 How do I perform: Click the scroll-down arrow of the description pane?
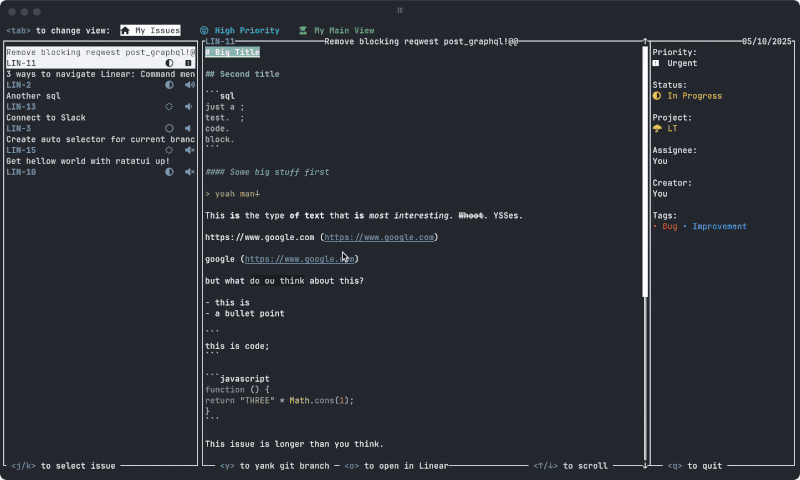point(645,465)
